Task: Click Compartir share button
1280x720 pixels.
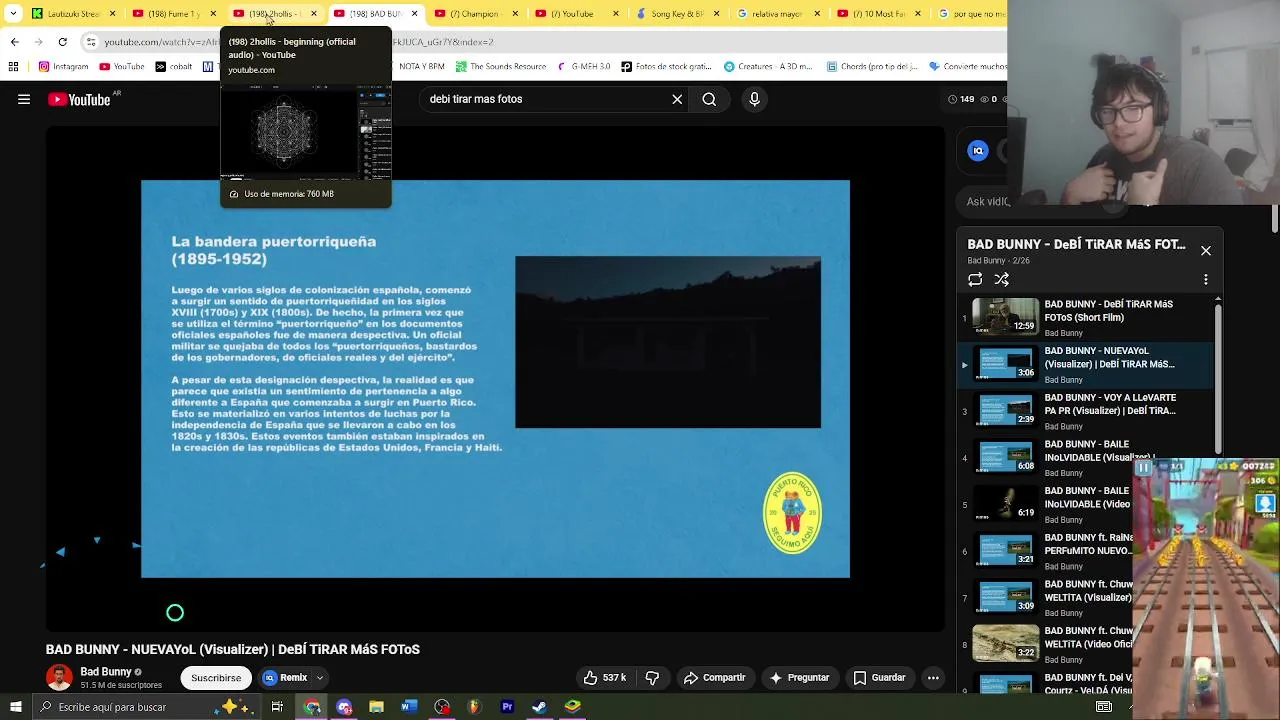Action: coord(714,677)
